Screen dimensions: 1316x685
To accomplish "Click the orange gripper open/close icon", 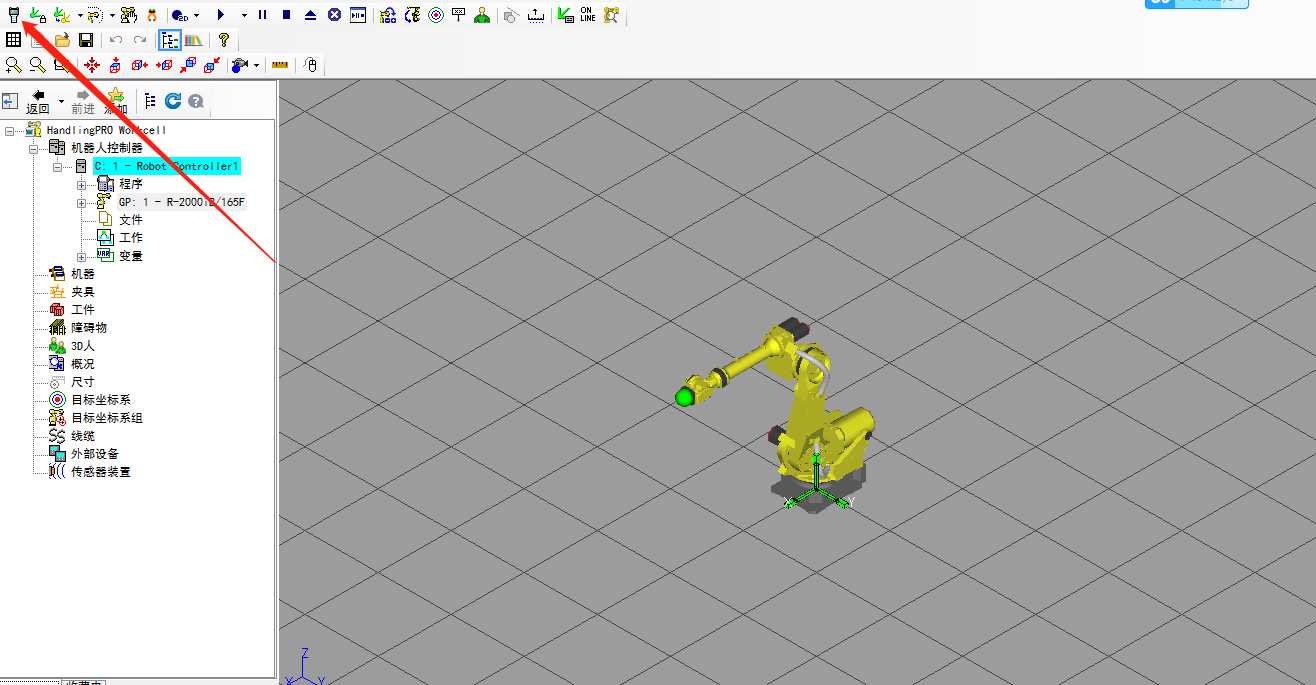I will pyautogui.click(x=151, y=15).
